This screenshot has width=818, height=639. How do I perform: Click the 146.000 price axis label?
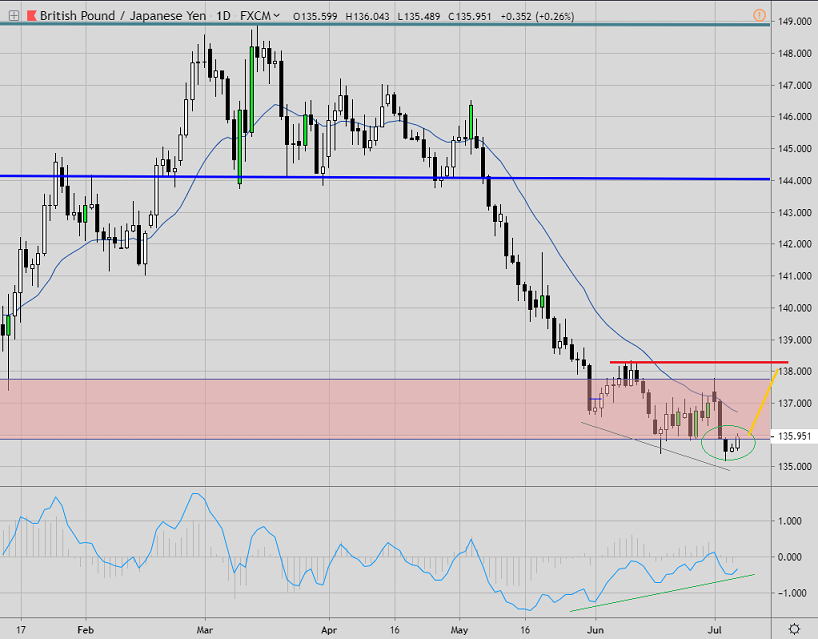795,117
